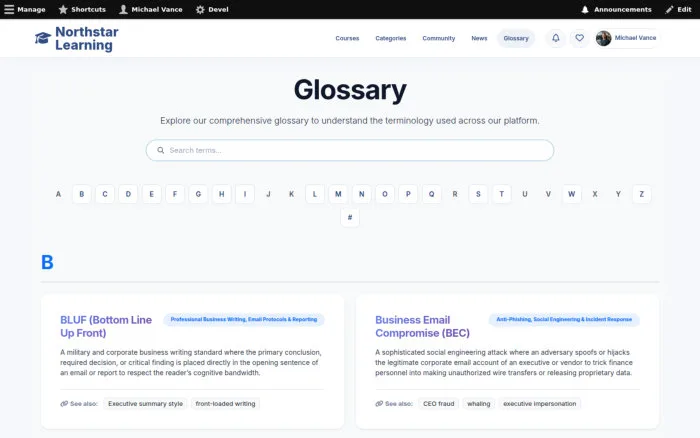
Task: Open BLUF (Bottom Line Up Front) term
Action: point(106,326)
